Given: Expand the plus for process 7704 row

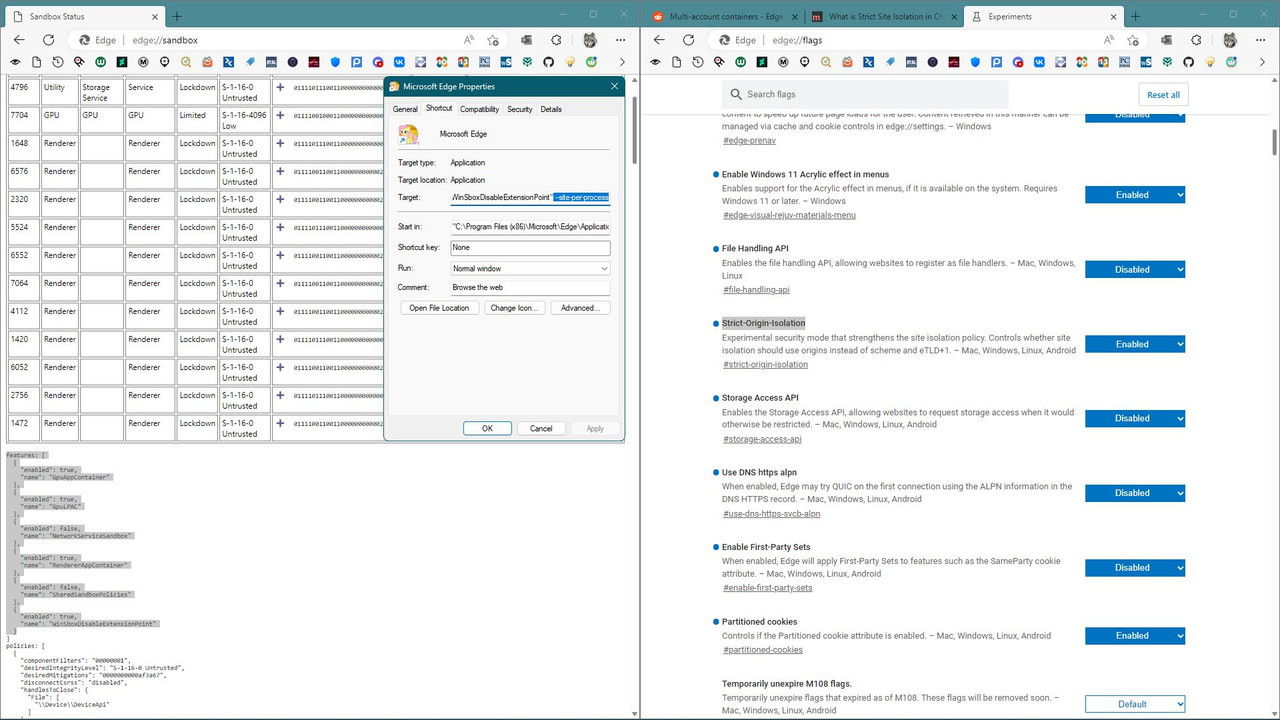Looking at the screenshot, I should (x=281, y=115).
